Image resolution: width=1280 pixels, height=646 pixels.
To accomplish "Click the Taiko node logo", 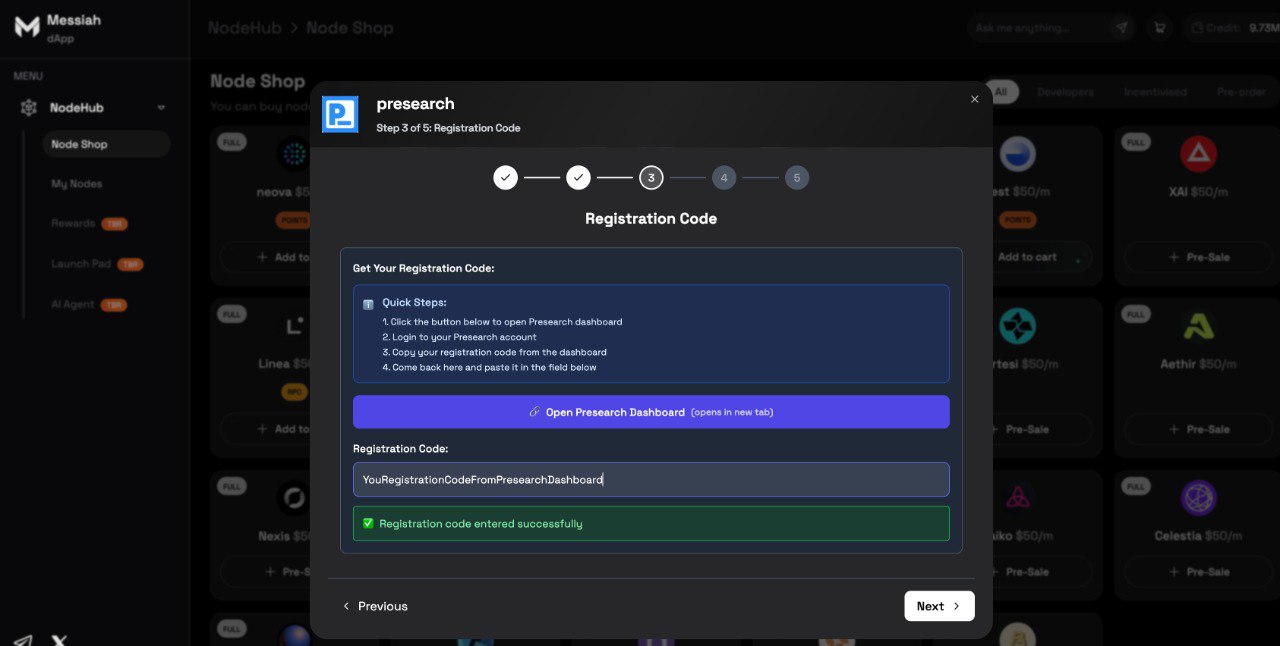I will click(1017, 498).
